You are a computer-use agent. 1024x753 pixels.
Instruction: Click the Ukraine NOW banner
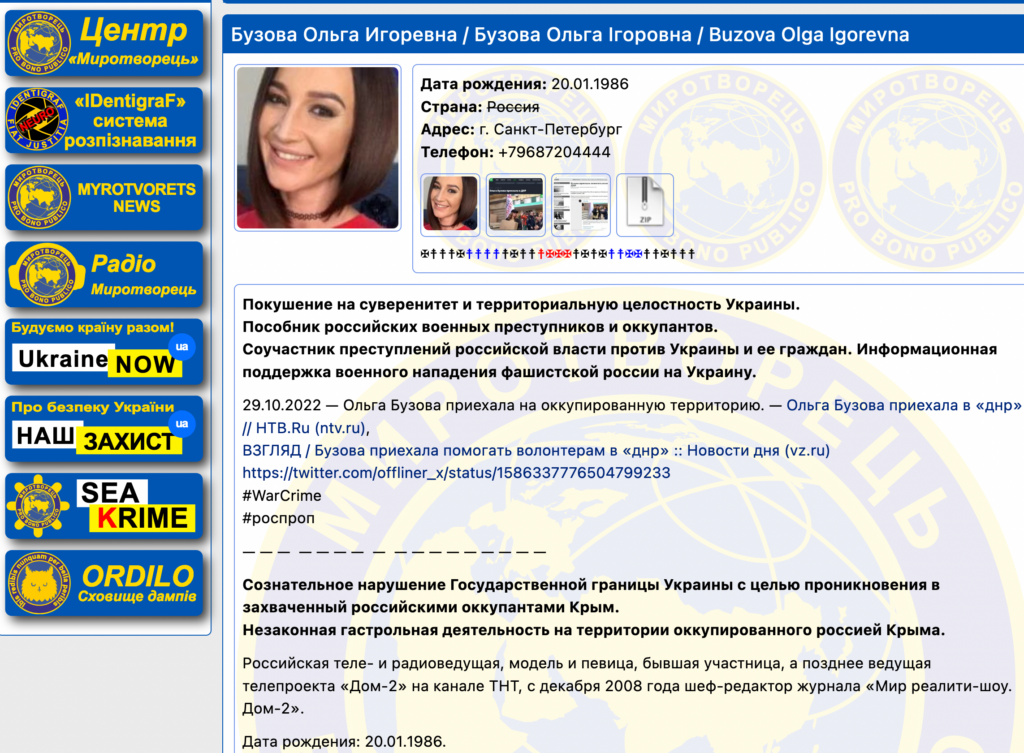[x=104, y=352]
